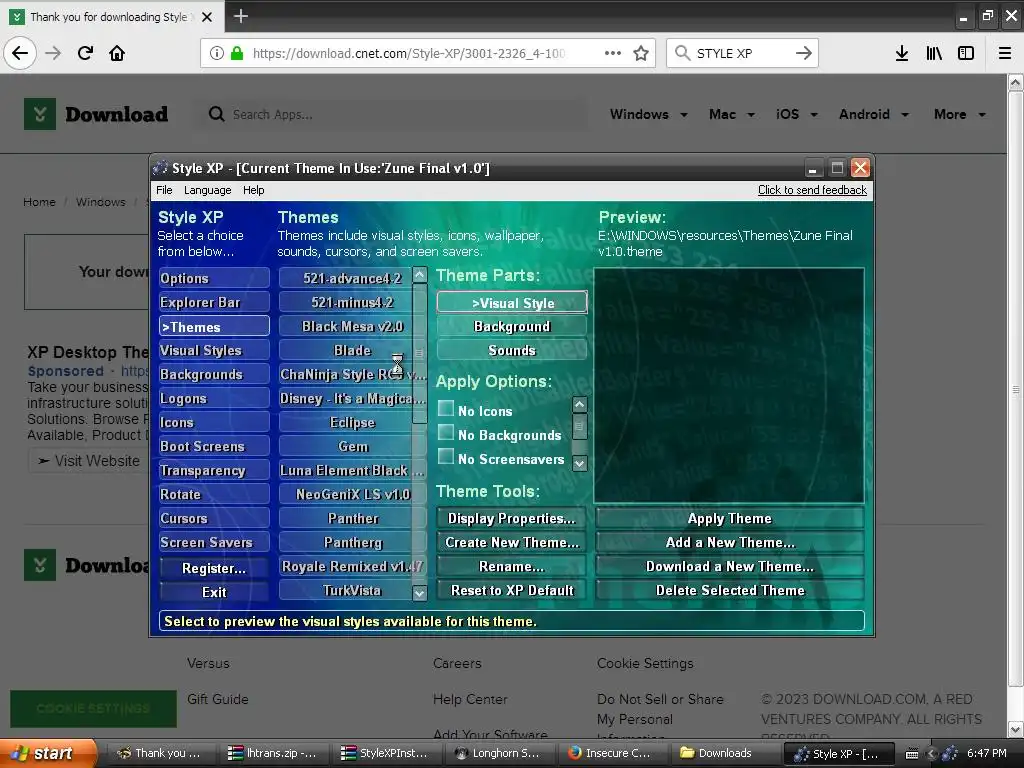
Task: Open the Help menu in Style XP
Action: 253,190
